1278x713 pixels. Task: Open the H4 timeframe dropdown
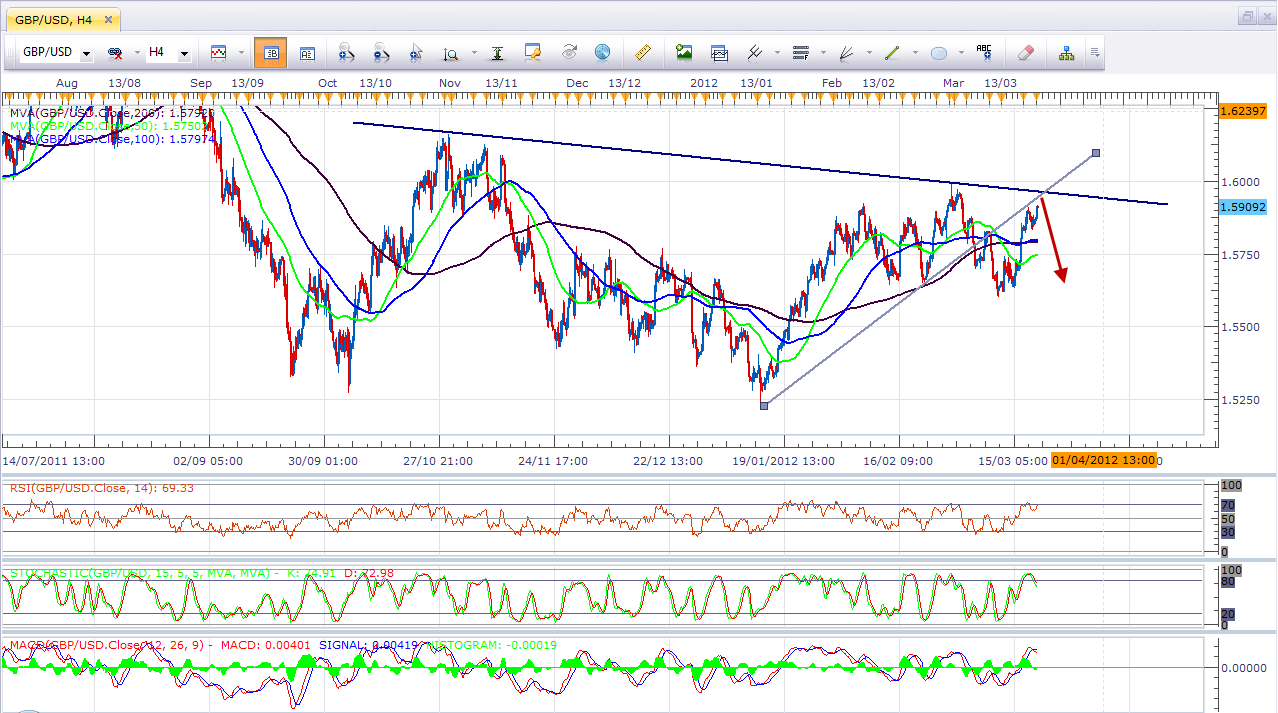pos(184,53)
